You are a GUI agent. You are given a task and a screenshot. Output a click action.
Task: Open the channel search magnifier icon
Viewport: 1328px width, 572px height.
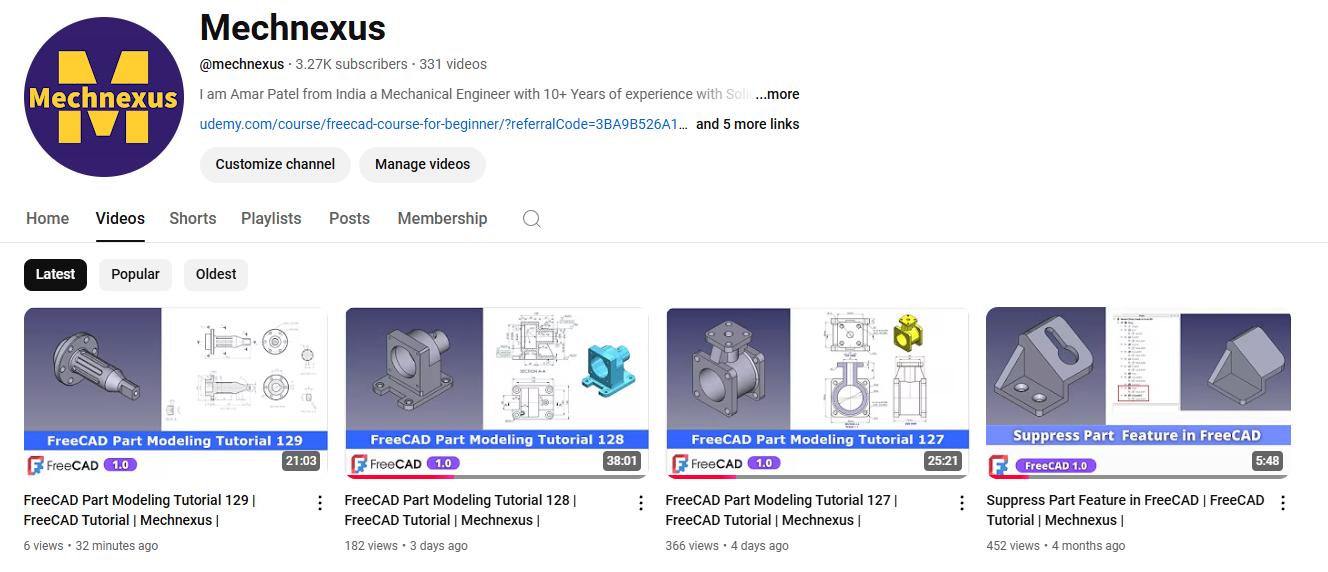click(532, 219)
